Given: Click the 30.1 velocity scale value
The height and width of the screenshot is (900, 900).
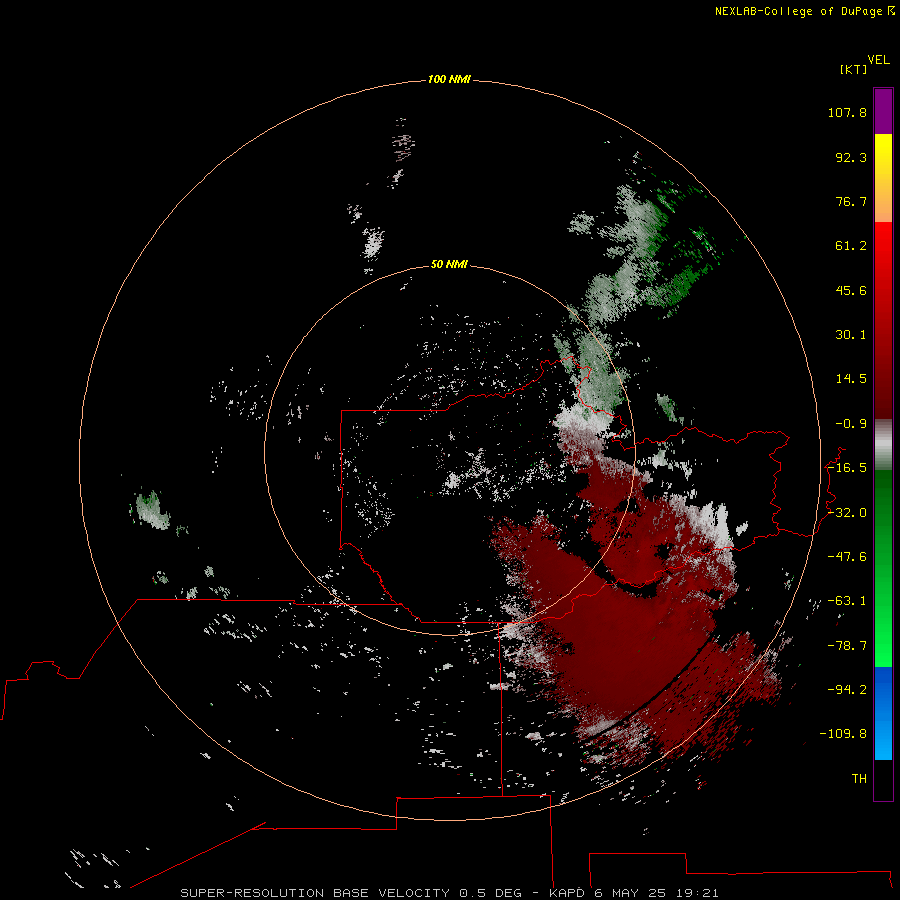Looking at the screenshot, I should [851, 335].
